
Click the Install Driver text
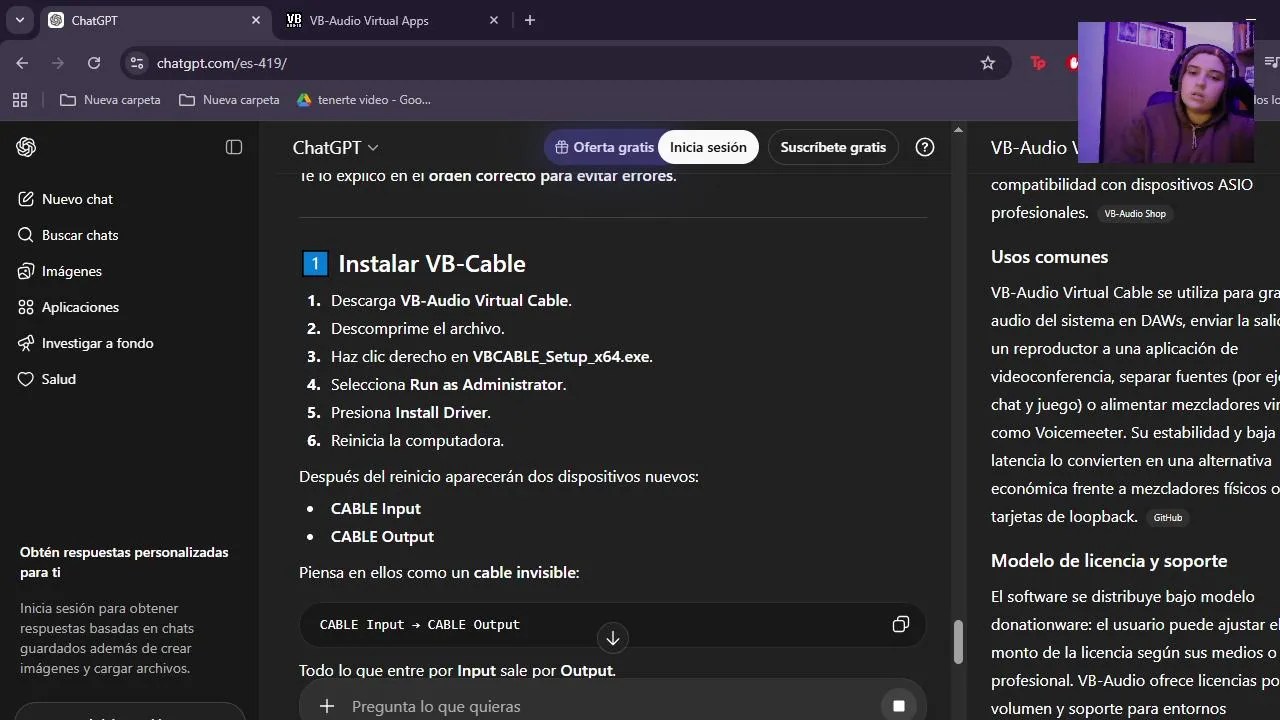(442, 412)
